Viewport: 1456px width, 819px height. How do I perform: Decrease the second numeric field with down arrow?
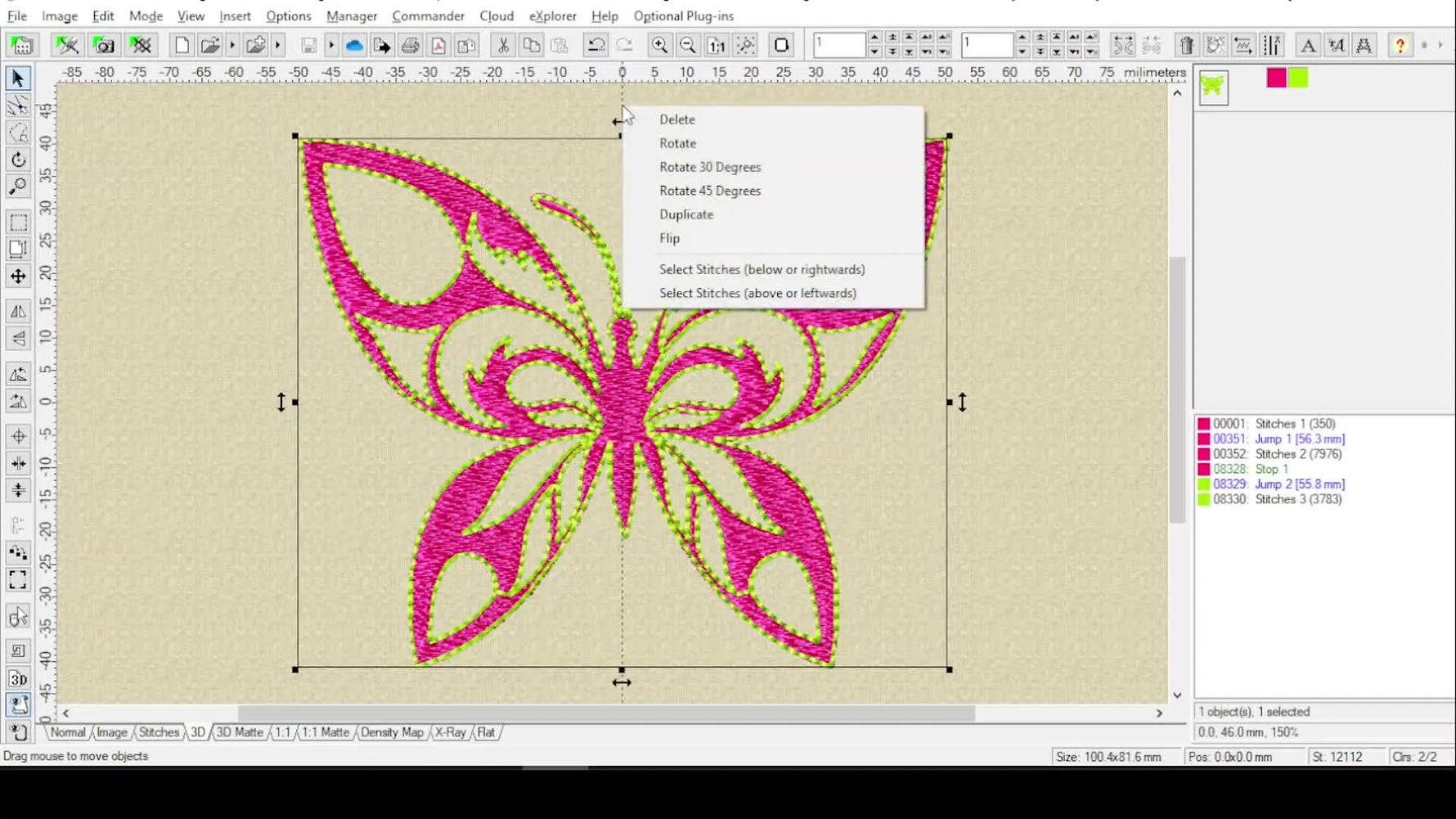[1022, 52]
